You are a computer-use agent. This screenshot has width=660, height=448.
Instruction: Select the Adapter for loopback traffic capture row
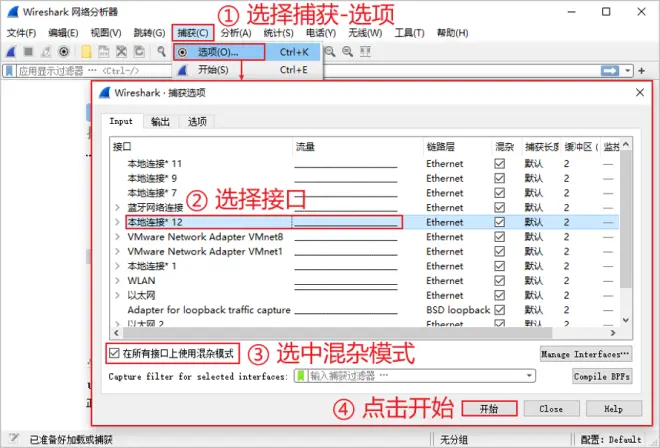click(364, 310)
